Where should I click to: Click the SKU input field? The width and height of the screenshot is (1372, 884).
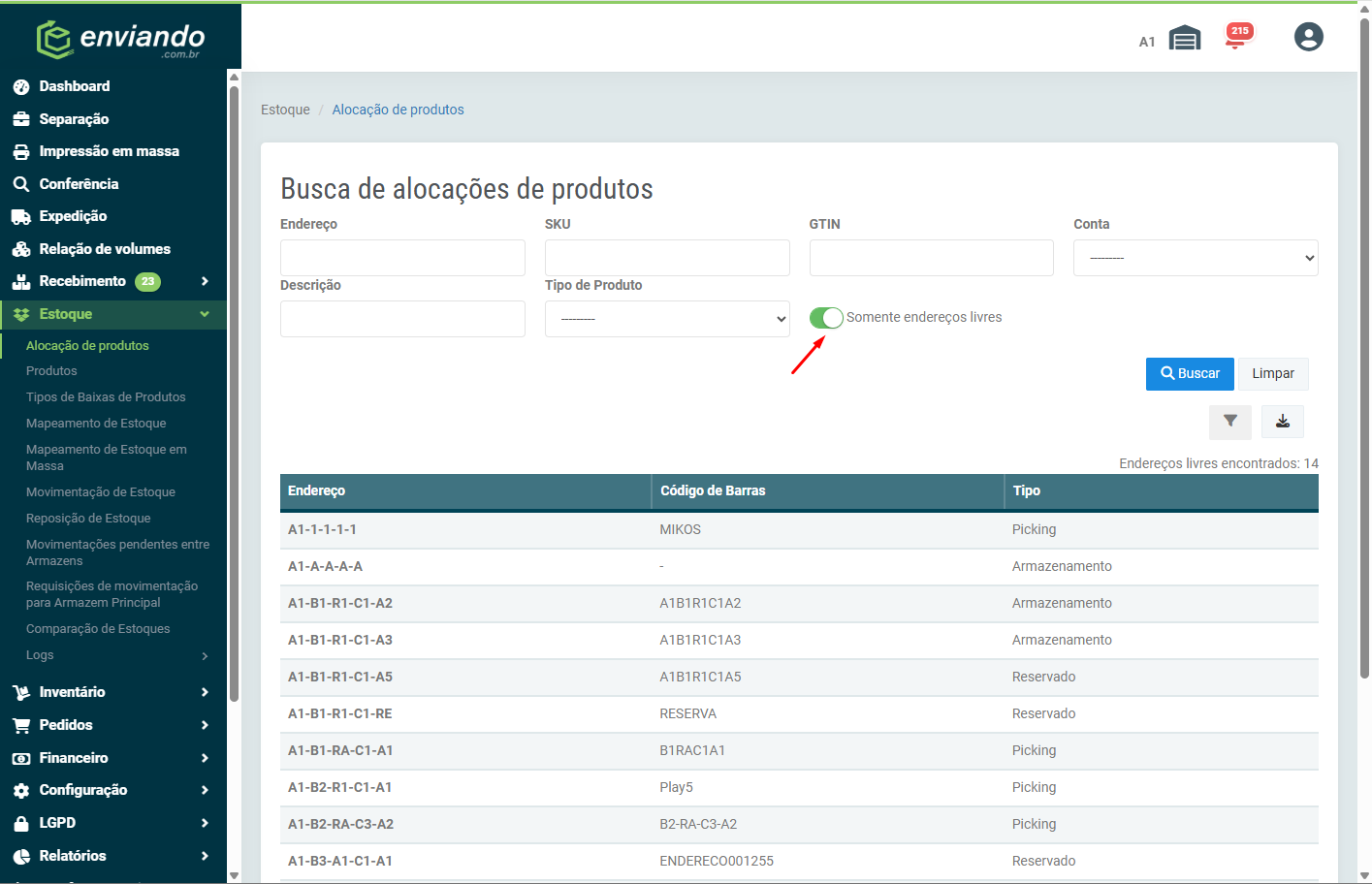pyautogui.click(x=667, y=258)
